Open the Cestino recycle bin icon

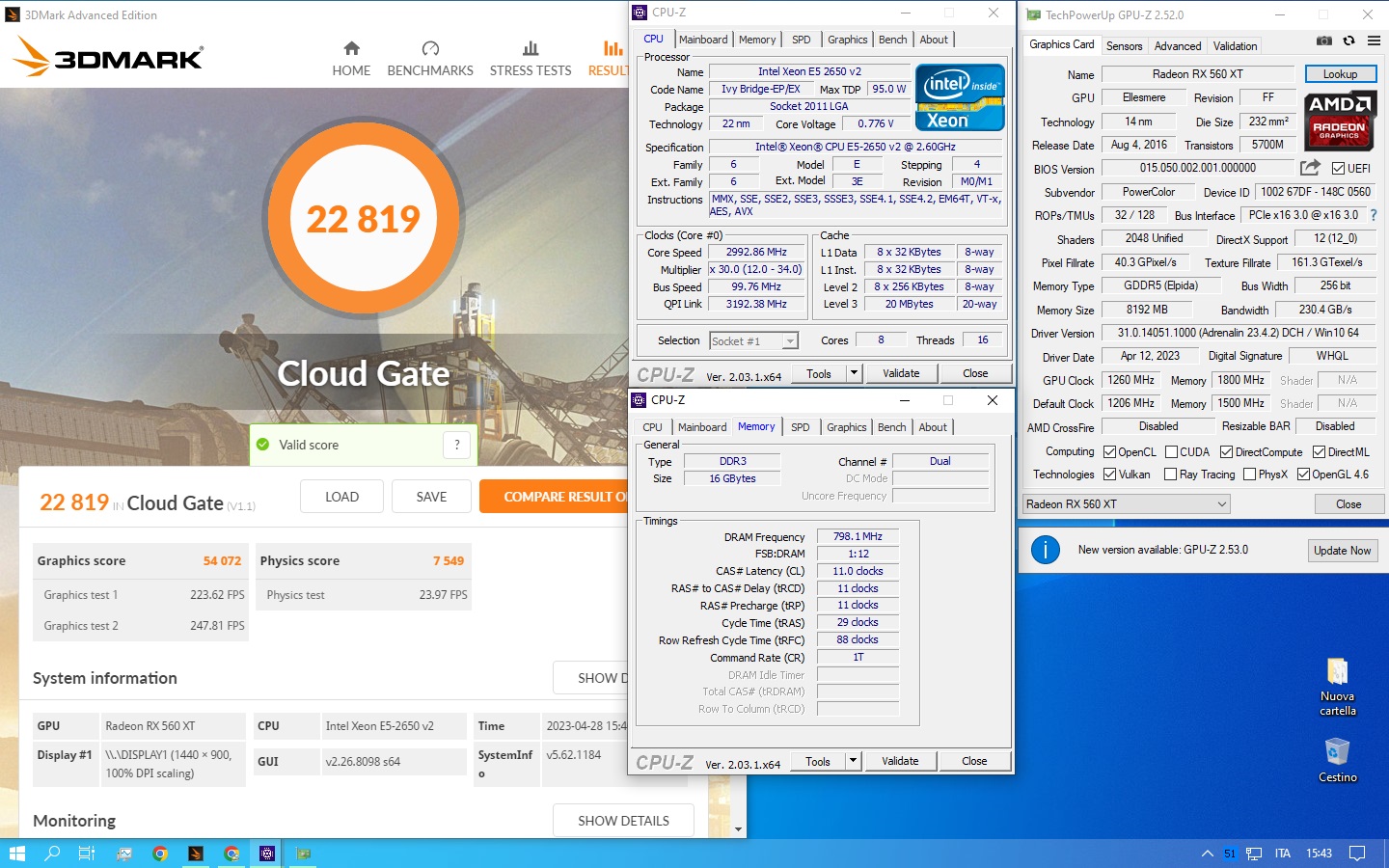[1337, 760]
